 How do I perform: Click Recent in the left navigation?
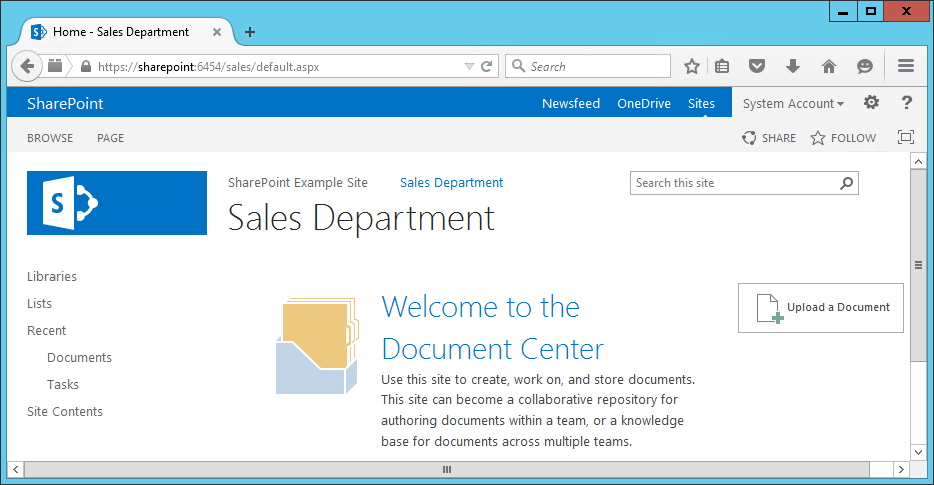[x=46, y=330]
